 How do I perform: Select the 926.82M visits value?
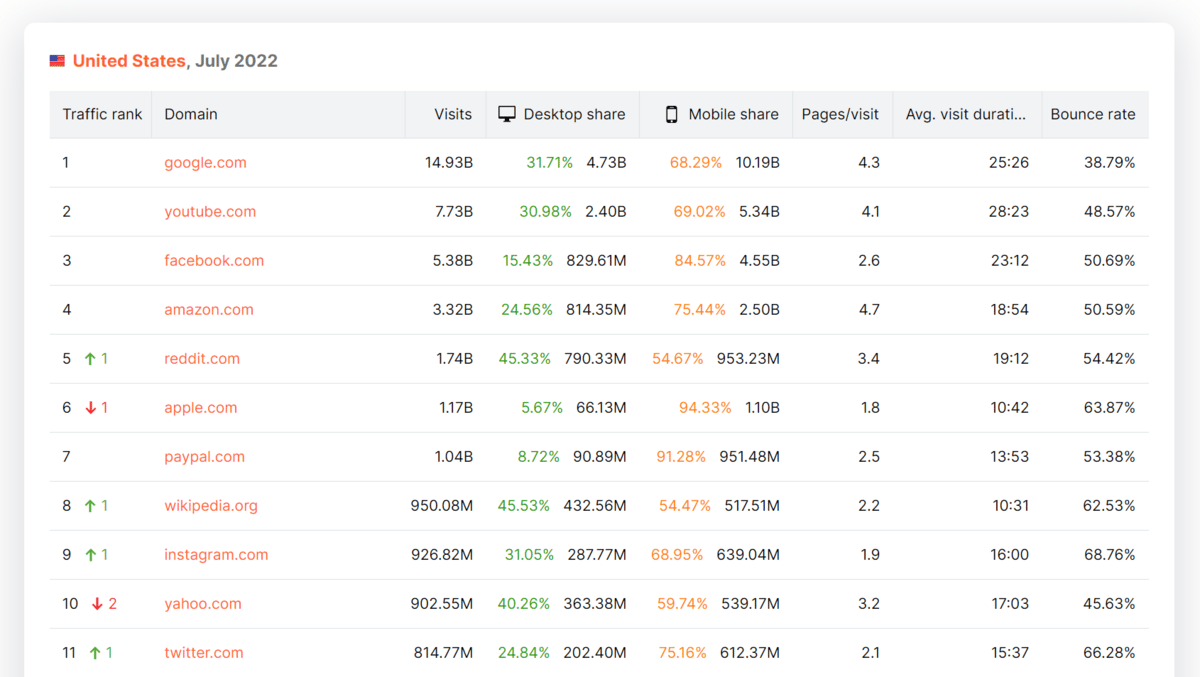tap(442, 554)
